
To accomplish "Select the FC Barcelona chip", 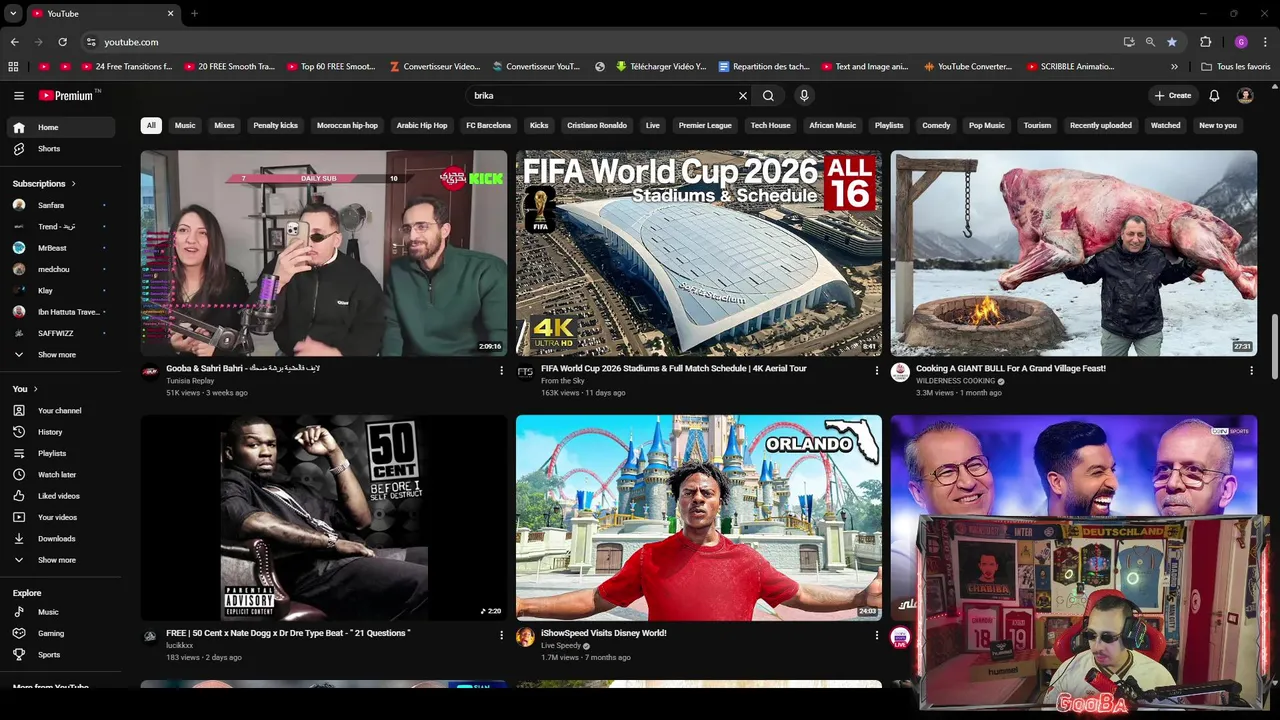I will click(x=488, y=125).
